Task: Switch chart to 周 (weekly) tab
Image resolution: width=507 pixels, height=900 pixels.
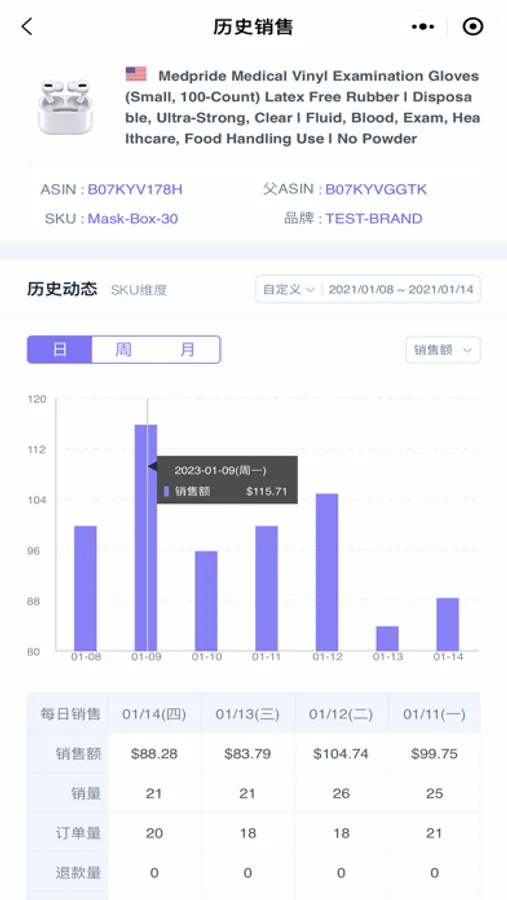Action: 123,350
